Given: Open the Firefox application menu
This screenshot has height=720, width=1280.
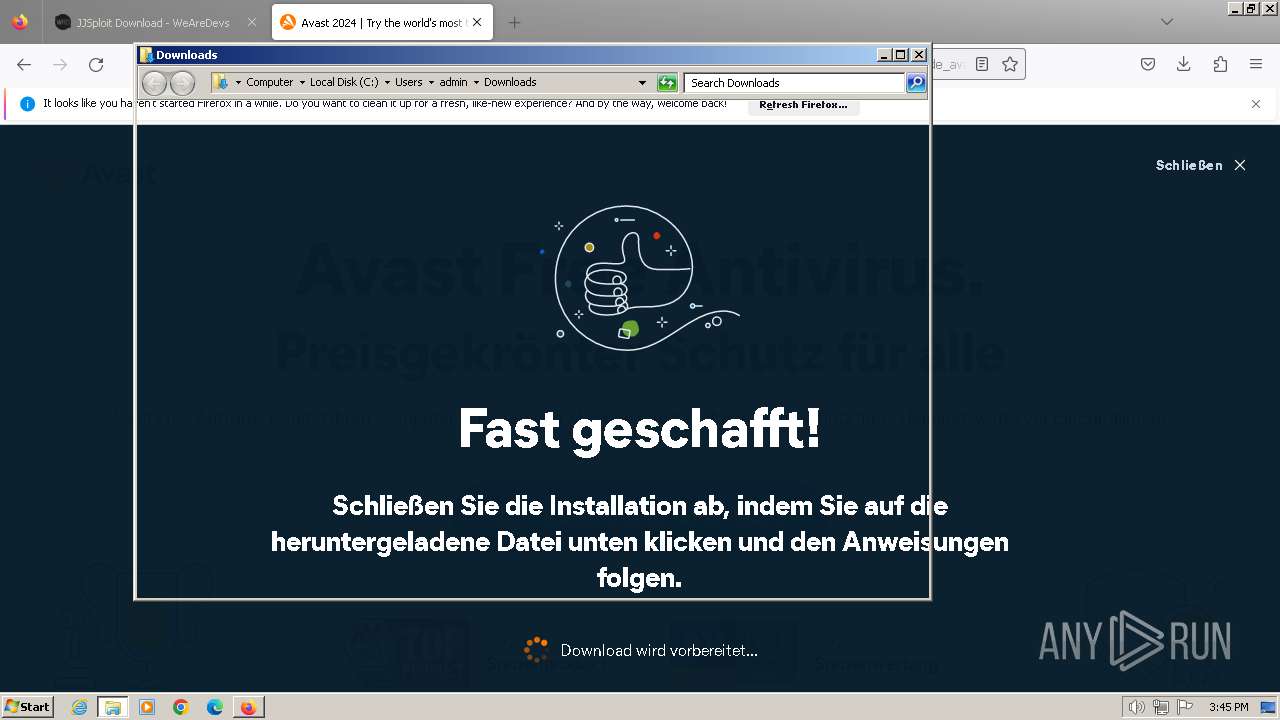Looking at the screenshot, I should [x=1256, y=64].
